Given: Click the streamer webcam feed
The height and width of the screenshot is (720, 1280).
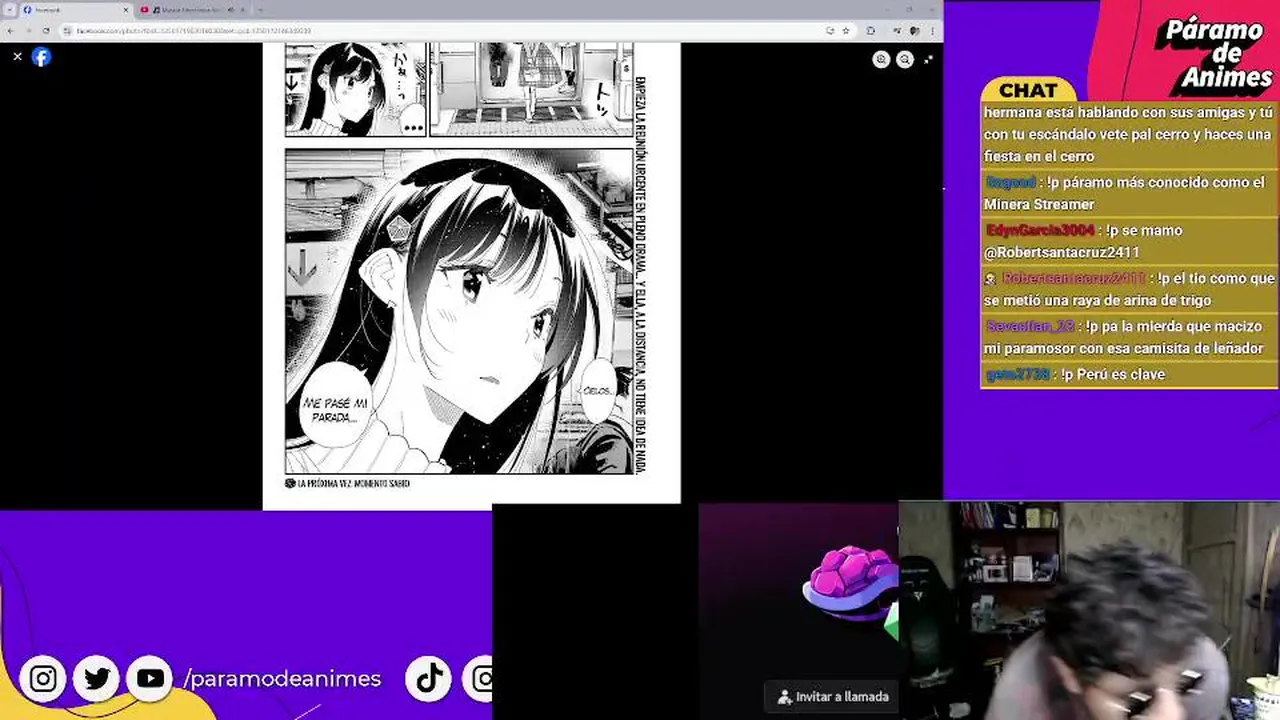Looking at the screenshot, I should point(1089,610).
